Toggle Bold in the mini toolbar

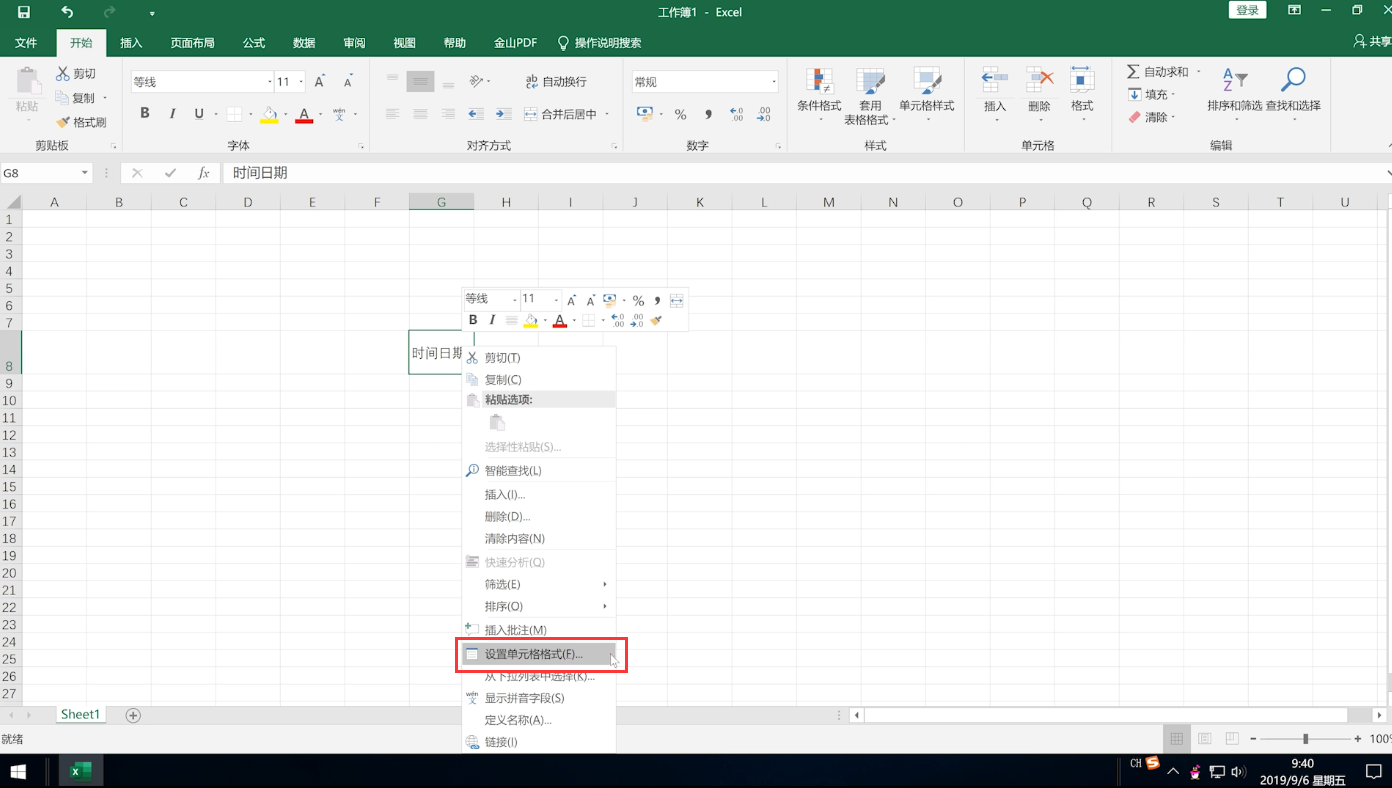(x=473, y=320)
